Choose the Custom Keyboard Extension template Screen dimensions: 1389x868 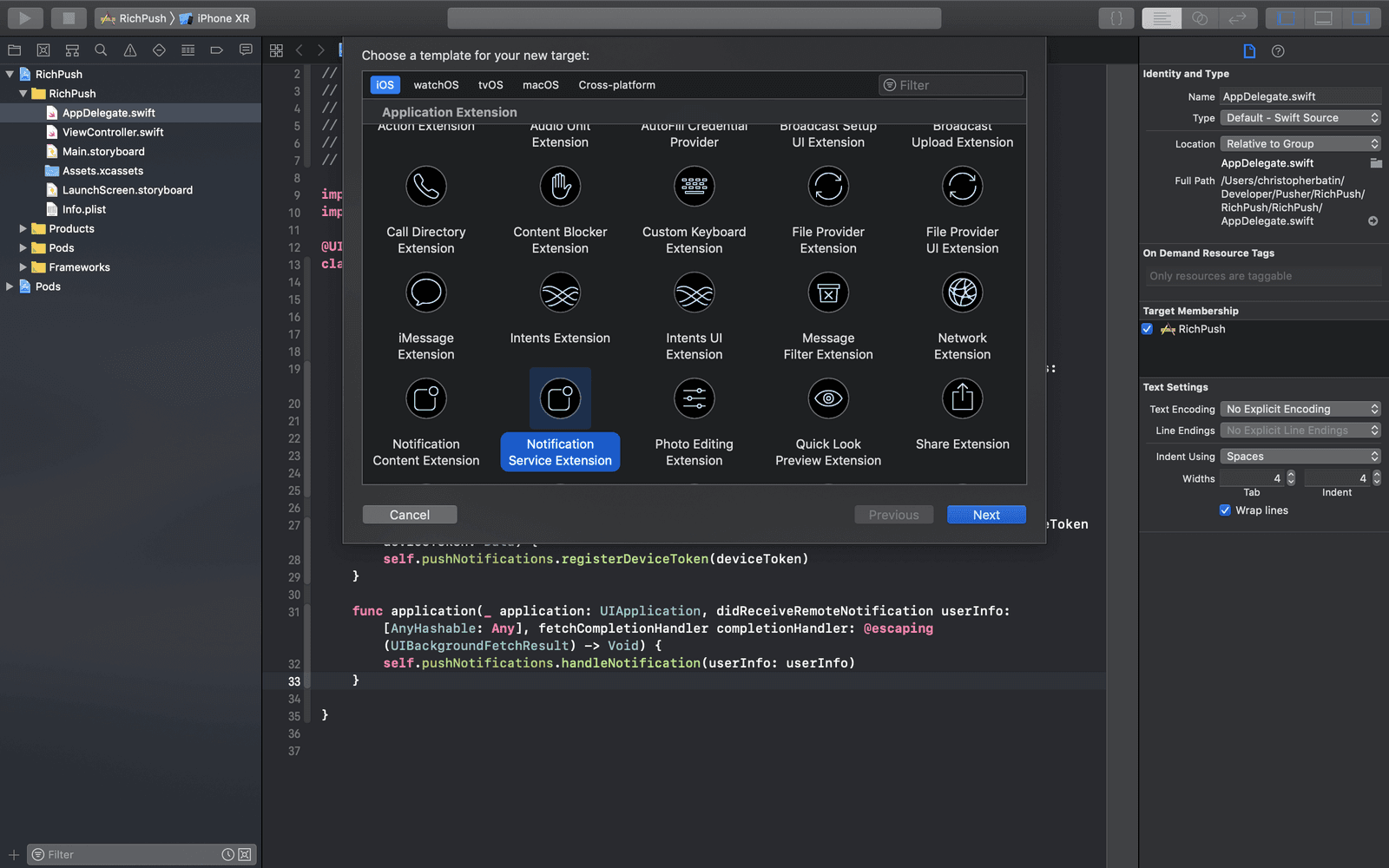694,208
